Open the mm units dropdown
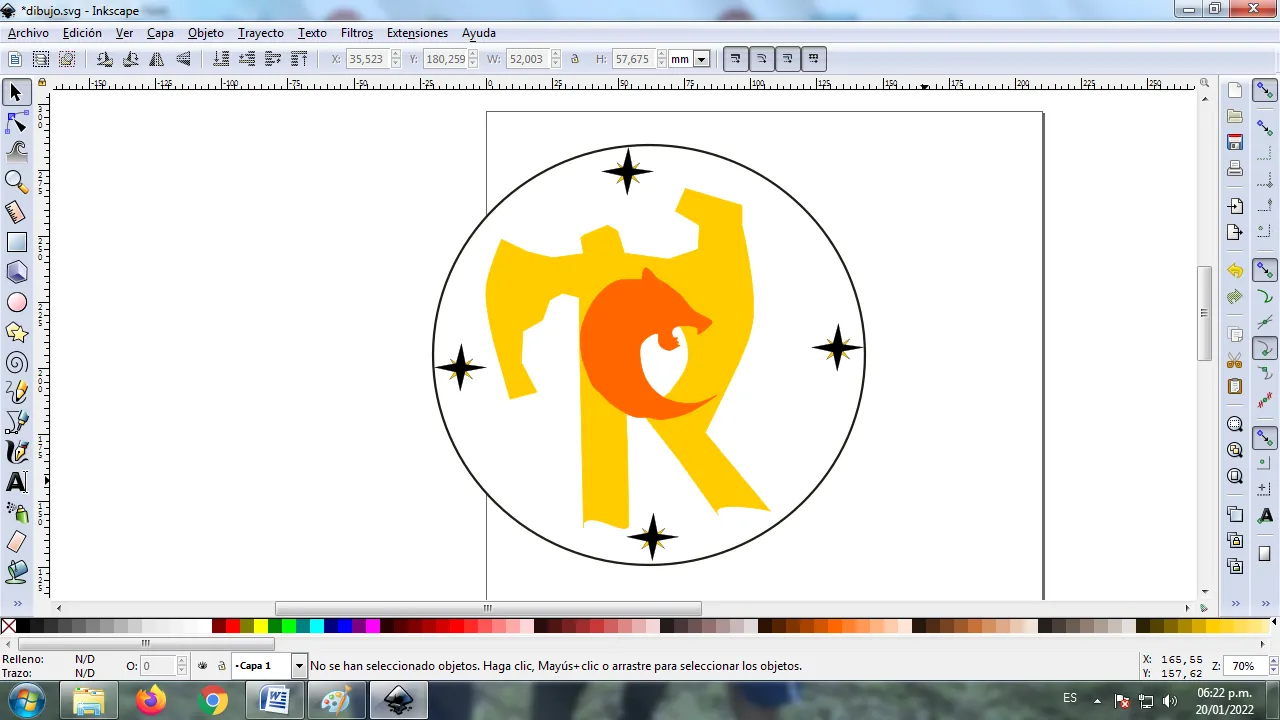1280x720 pixels. pyautogui.click(x=701, y=59)
